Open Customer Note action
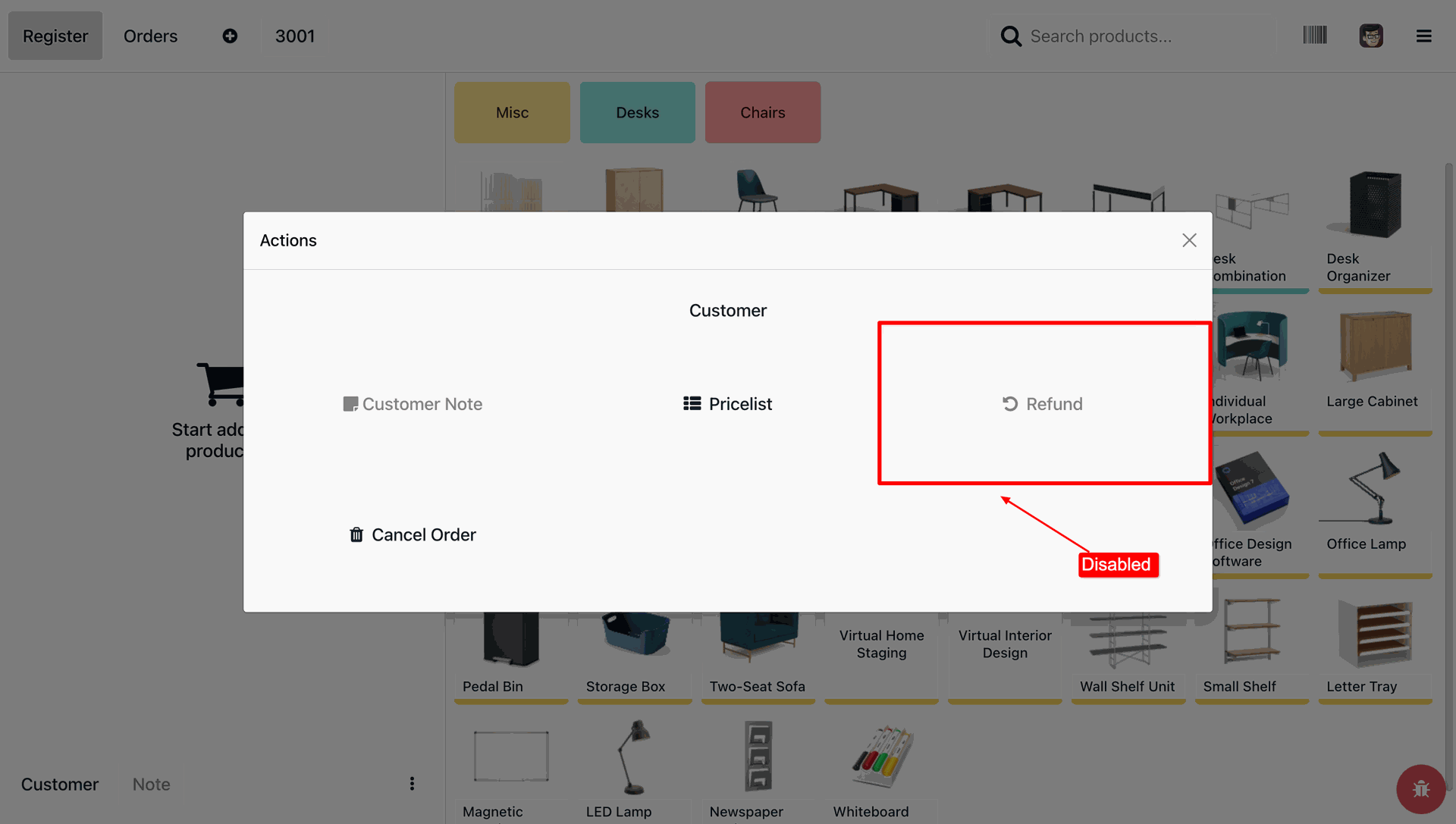Image resolution: width=1456 pixels, height=824 pixels. click(413, 404)
